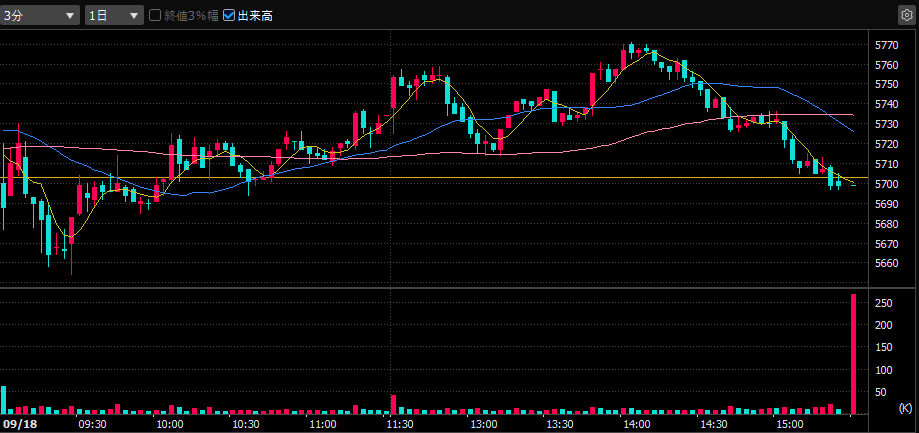Click the cyan opening volume bar at far left
919x433 pixels.
click(x=3, y=399)
